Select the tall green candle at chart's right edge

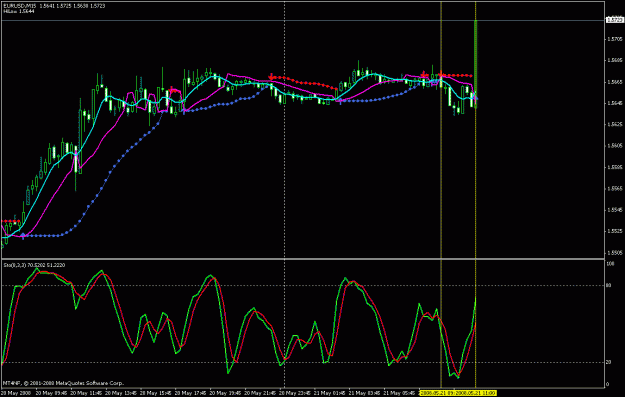(476, 64)
